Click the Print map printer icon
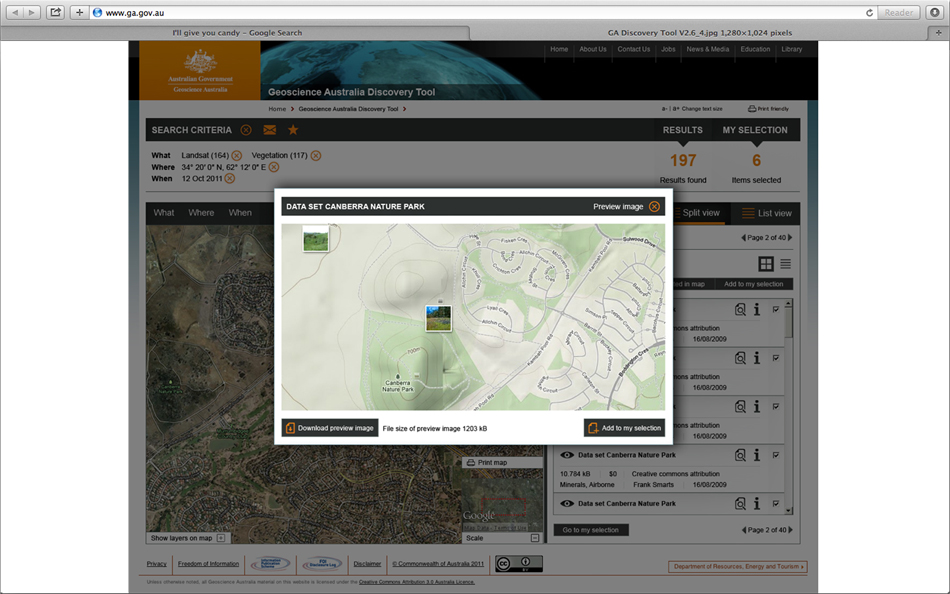Image resolution: width=950 pixels, height=594 pixels. [471, 462]
